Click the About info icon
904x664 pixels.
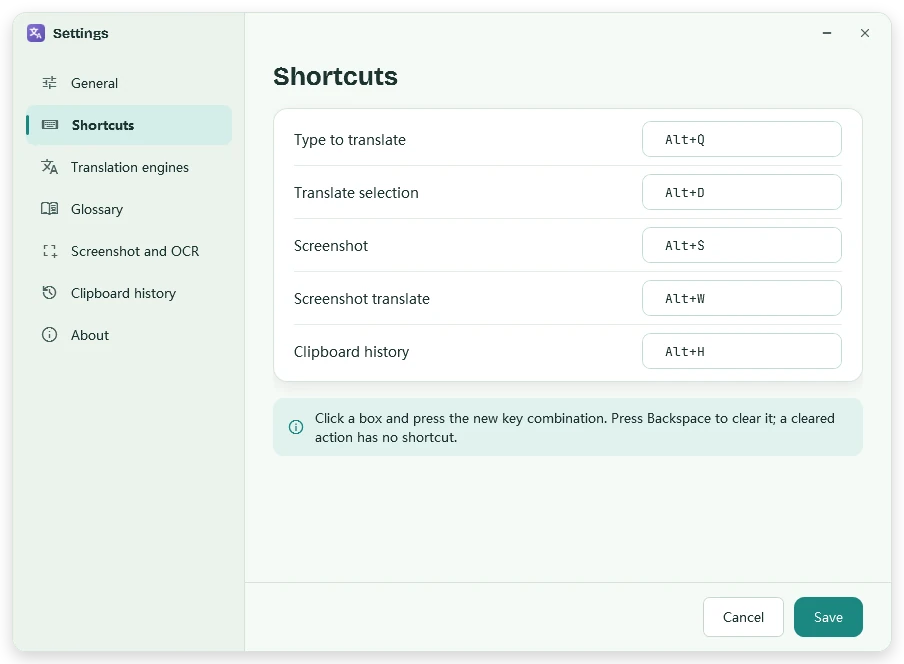50,335
